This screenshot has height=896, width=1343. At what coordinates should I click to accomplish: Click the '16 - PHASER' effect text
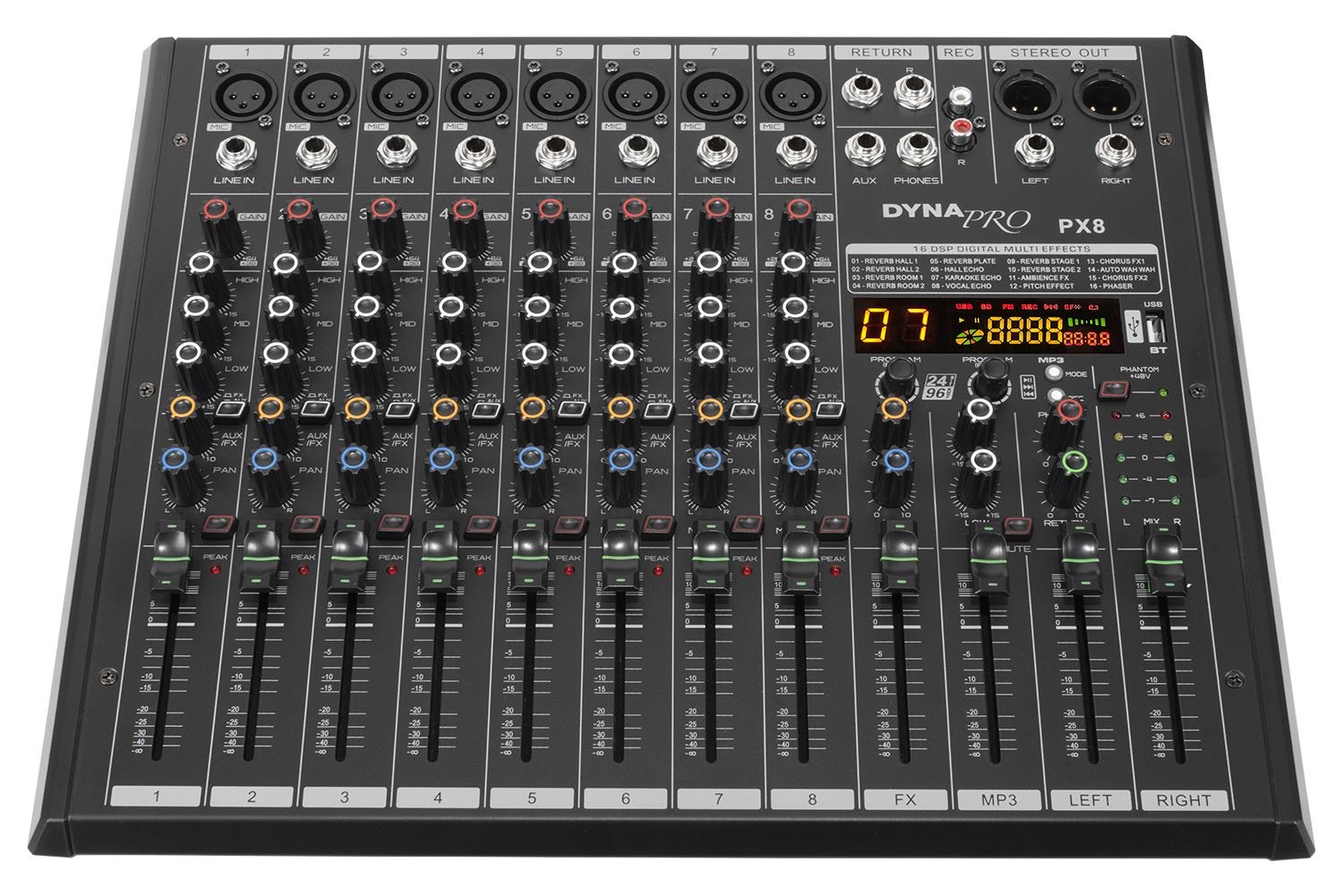click(1110, 286)
